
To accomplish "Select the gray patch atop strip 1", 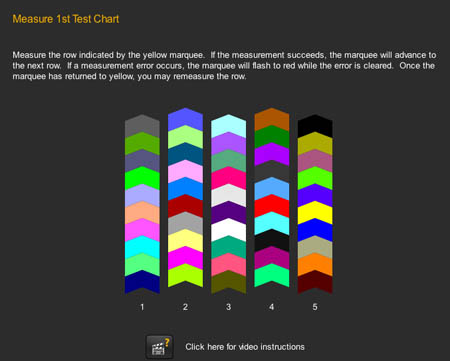I will pyautogui.click(x=142, y=127).
